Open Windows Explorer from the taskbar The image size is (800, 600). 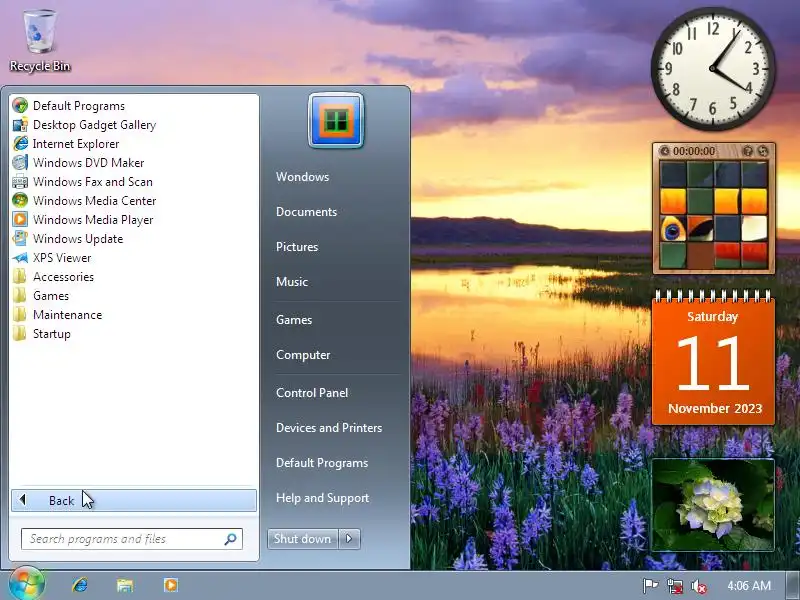[125, 585]
